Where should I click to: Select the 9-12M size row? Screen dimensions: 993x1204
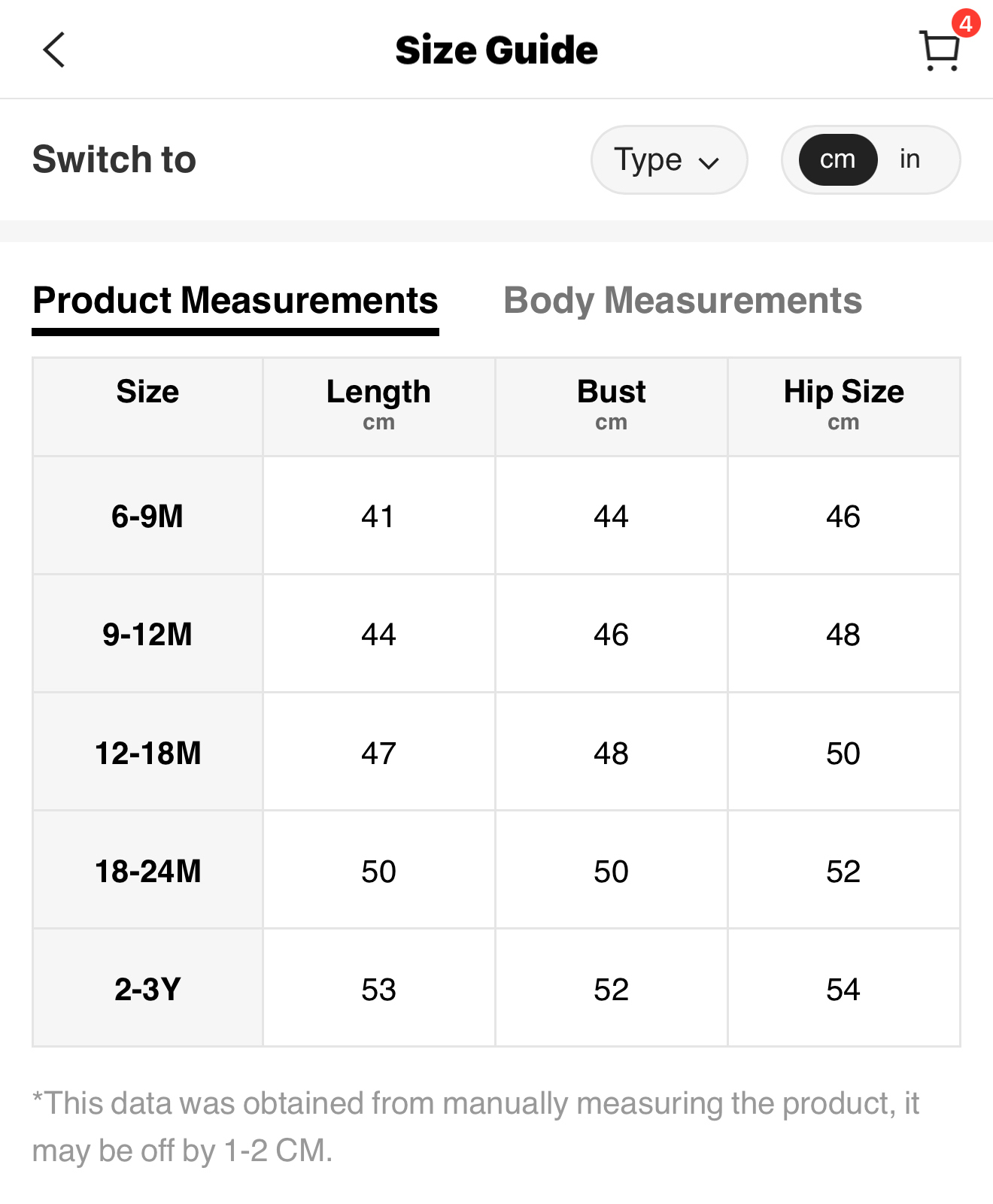coord(147,635)
